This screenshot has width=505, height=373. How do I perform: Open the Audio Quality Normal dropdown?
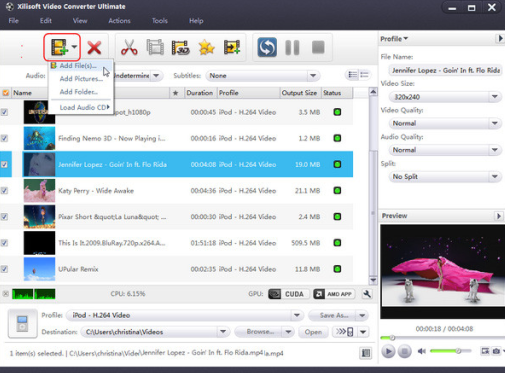coord(445,150)
